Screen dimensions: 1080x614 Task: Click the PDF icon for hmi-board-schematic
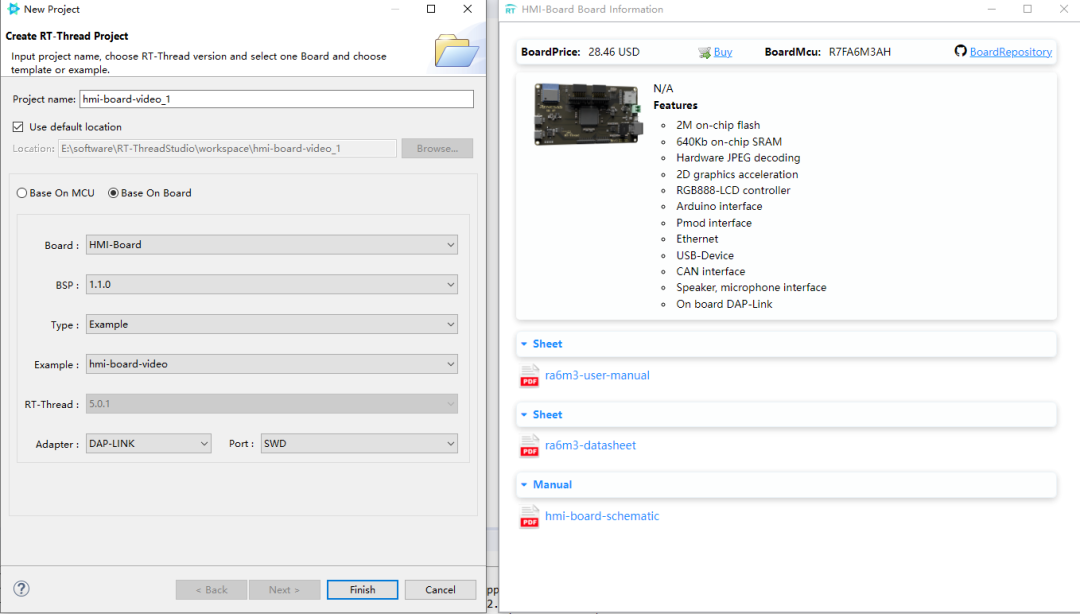pyautogui.click(x=530, y=516)
